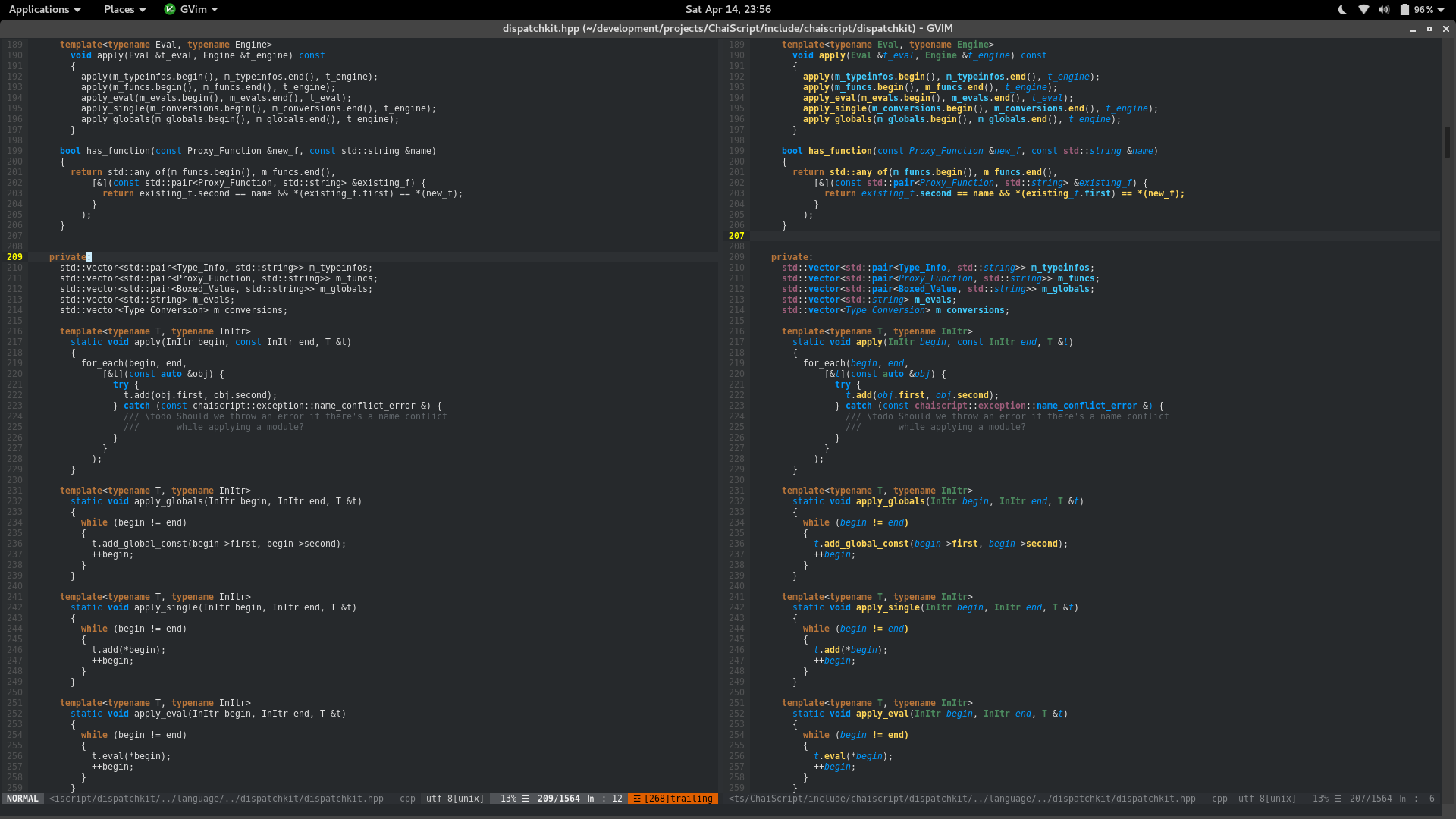Image resolution: width=1456 pixels, height=819 pixels.
Task: Minimize the GVIM window
Action: 1412,29
